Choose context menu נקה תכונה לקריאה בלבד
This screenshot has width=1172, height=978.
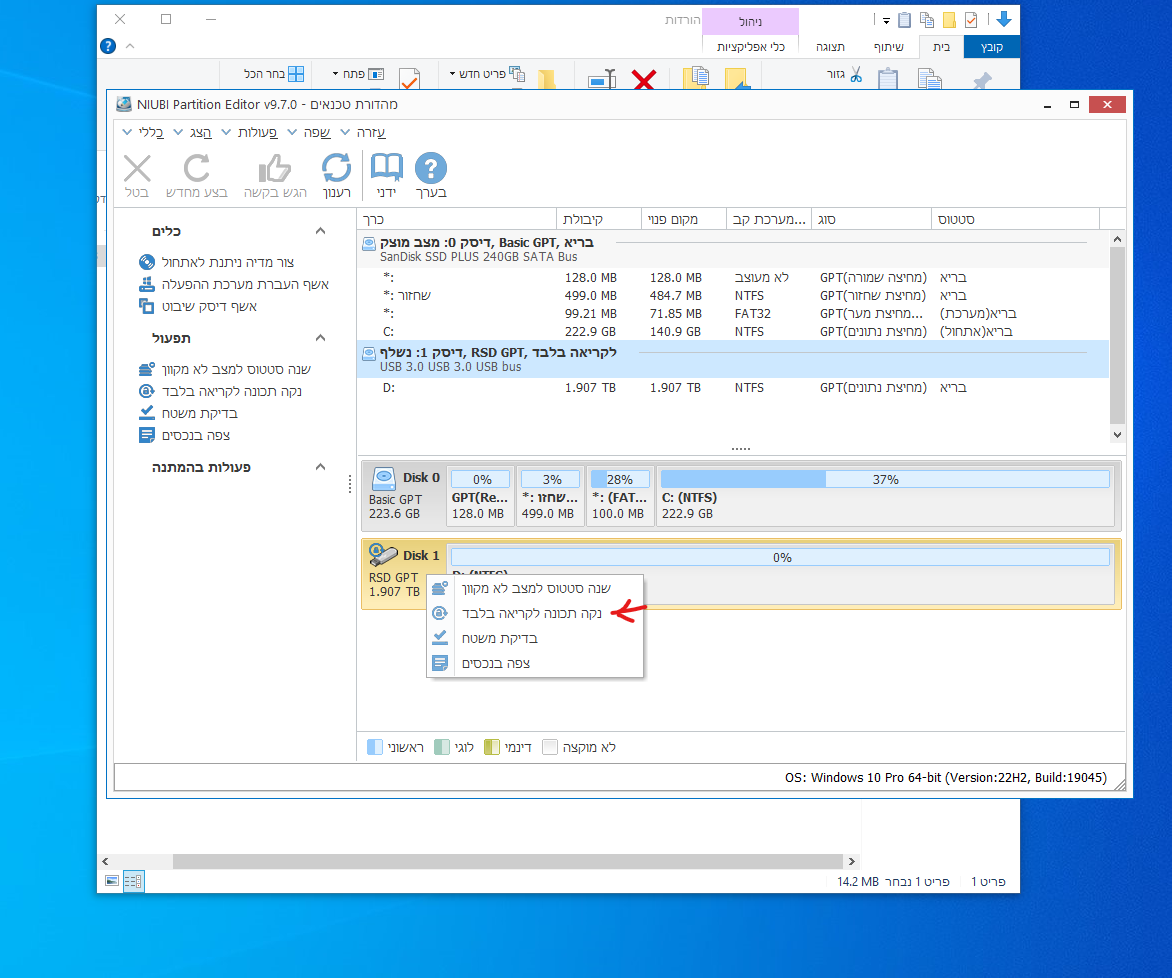pos(535,613)
